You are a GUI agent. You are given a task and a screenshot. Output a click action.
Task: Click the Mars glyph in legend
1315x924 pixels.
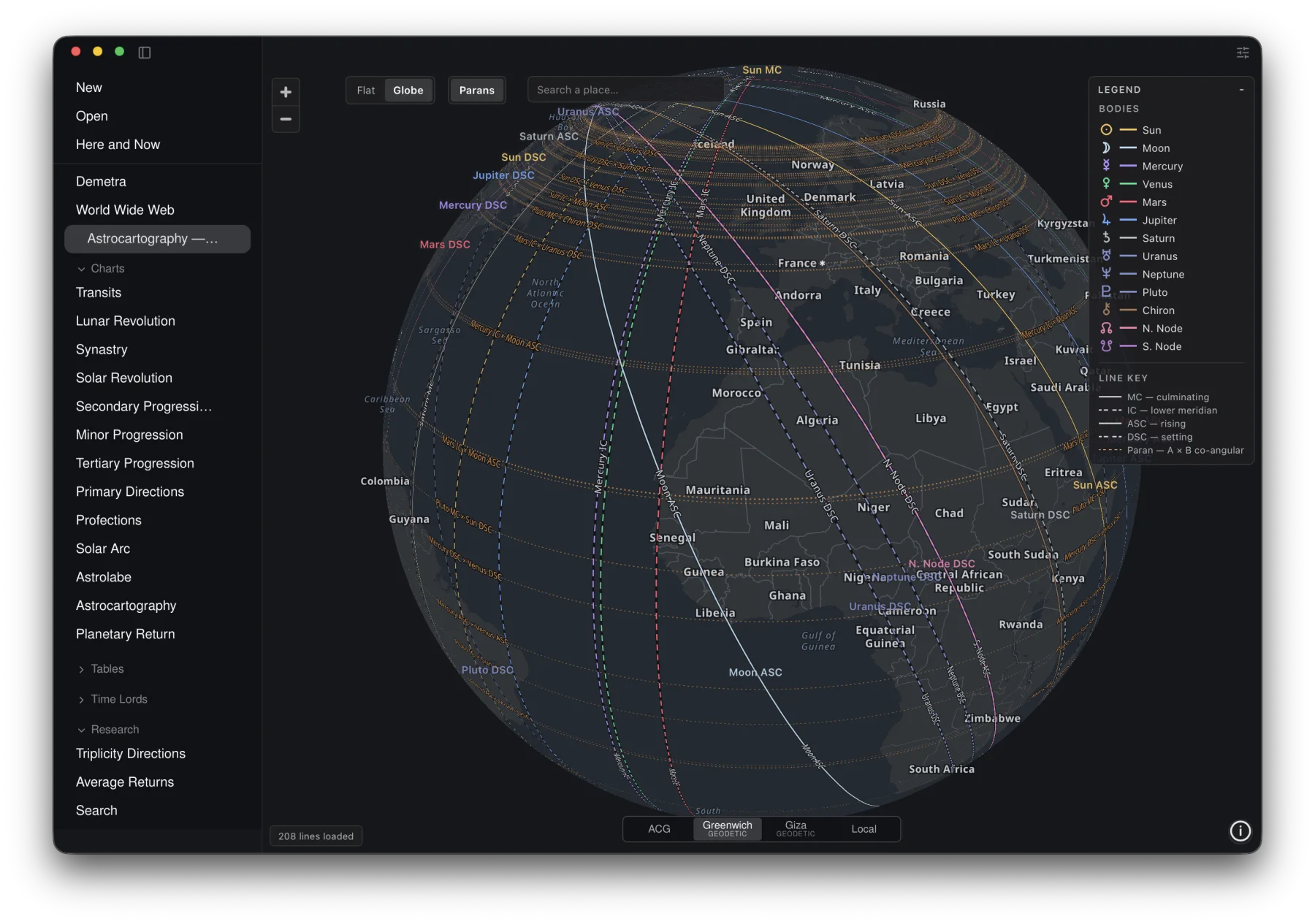click(1106, 202)
